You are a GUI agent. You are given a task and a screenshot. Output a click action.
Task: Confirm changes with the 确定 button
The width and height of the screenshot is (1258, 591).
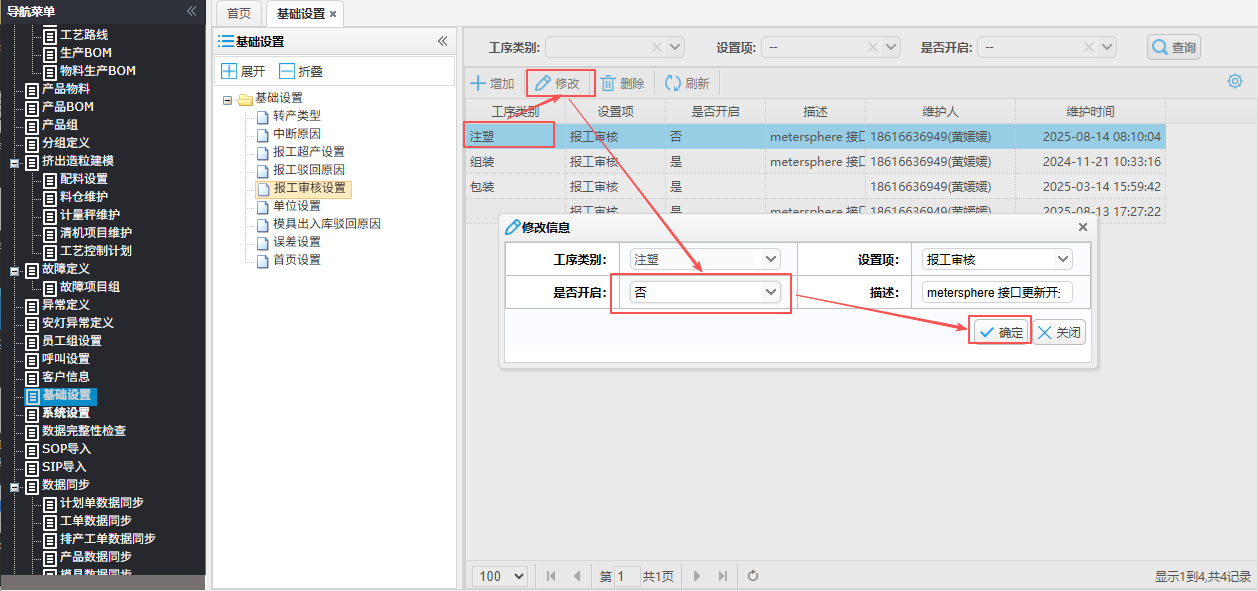coord(1000,333)
